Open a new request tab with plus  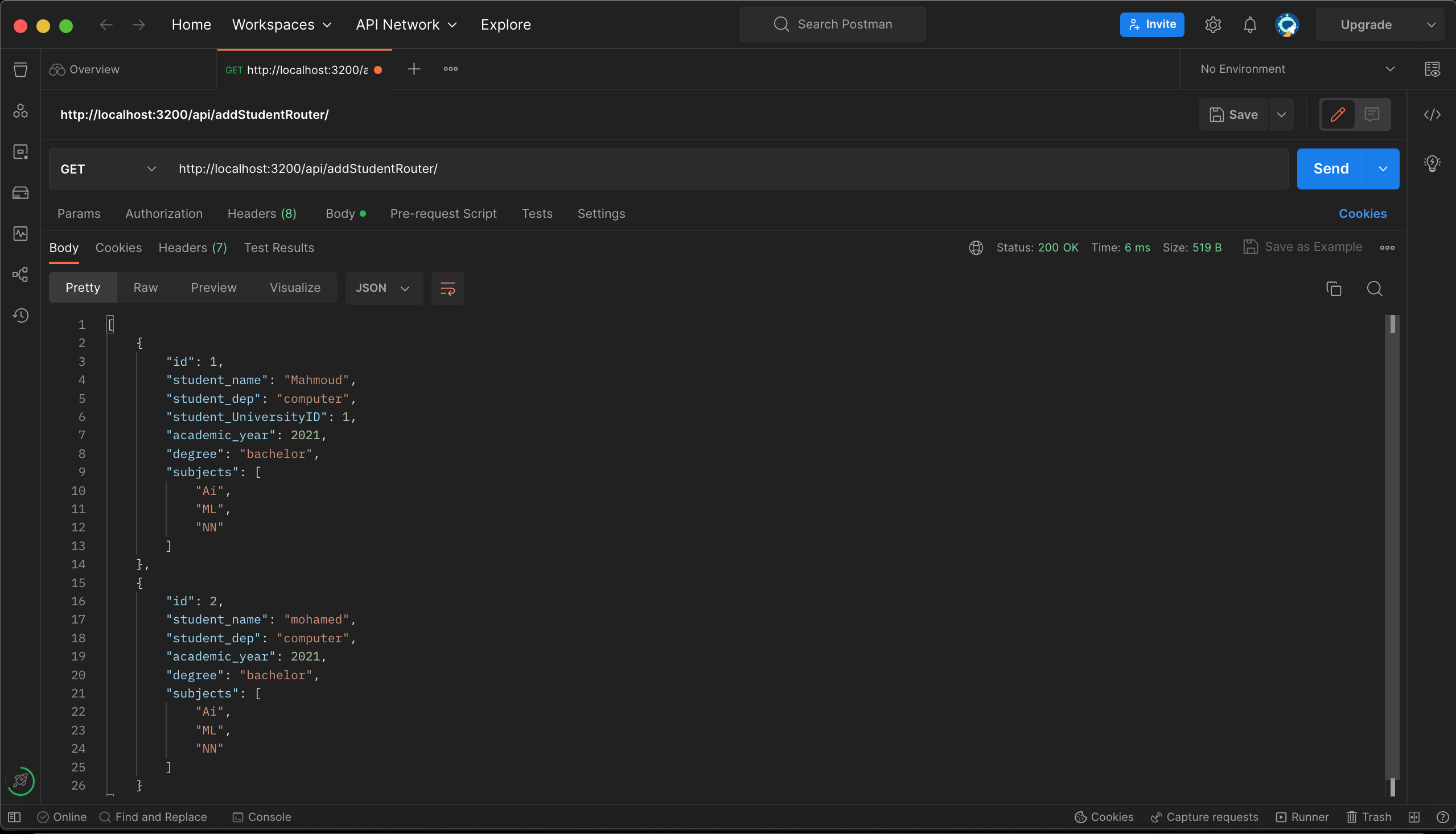pyautogui.click(x=414, y=69)
